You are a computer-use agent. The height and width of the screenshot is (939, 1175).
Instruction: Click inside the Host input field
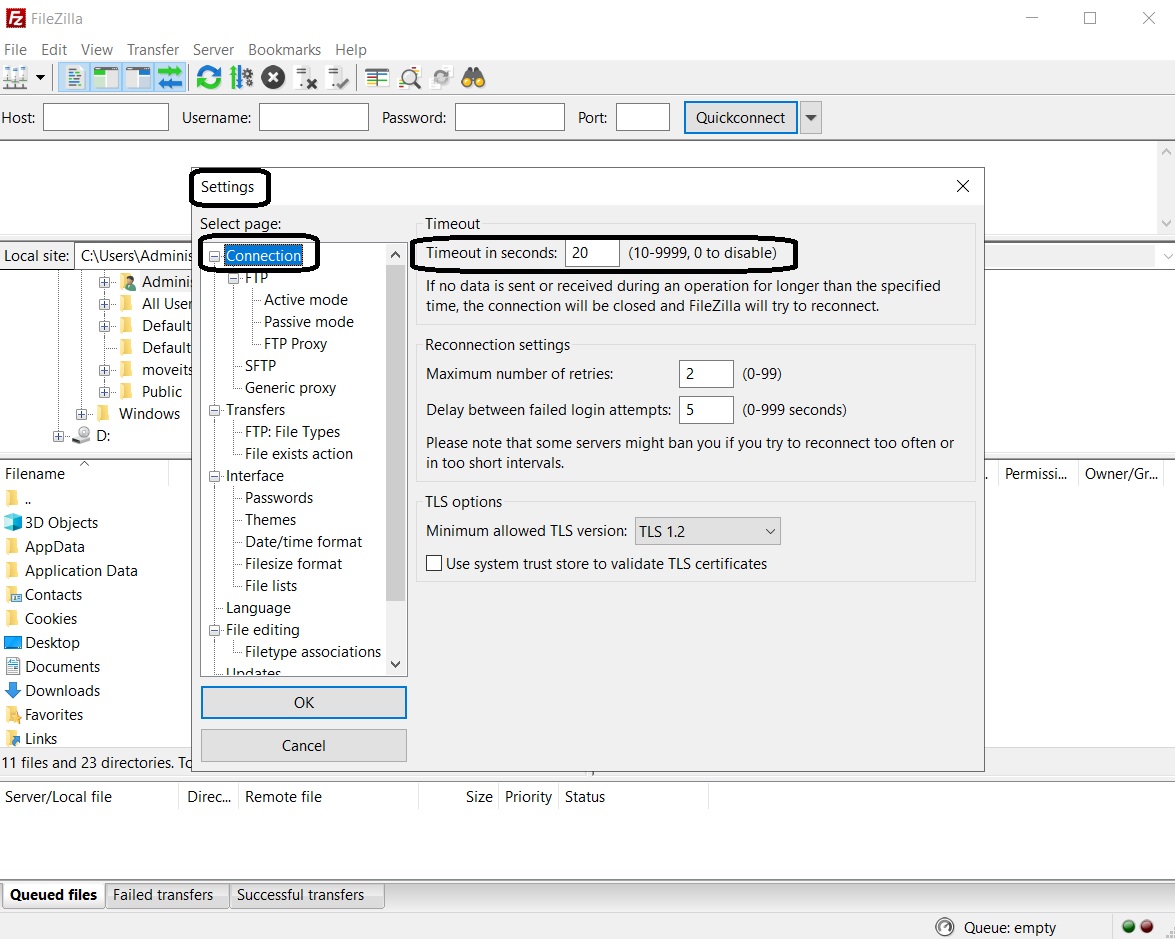pyautogui.click(x=105, y=117)
